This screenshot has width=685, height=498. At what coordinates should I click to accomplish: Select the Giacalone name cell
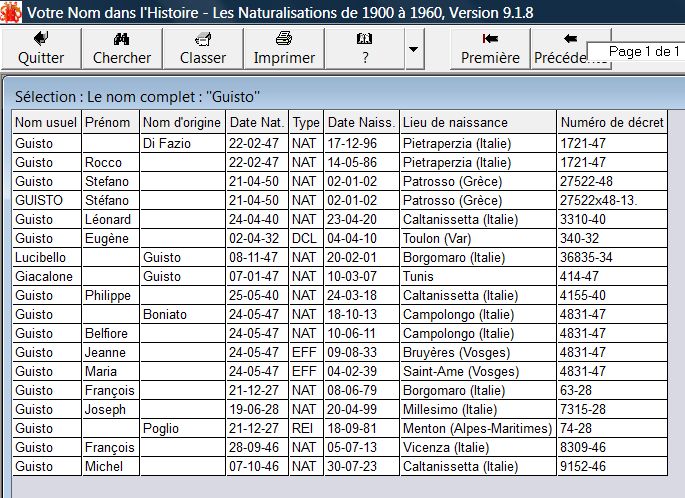click(x=46, y=277)
